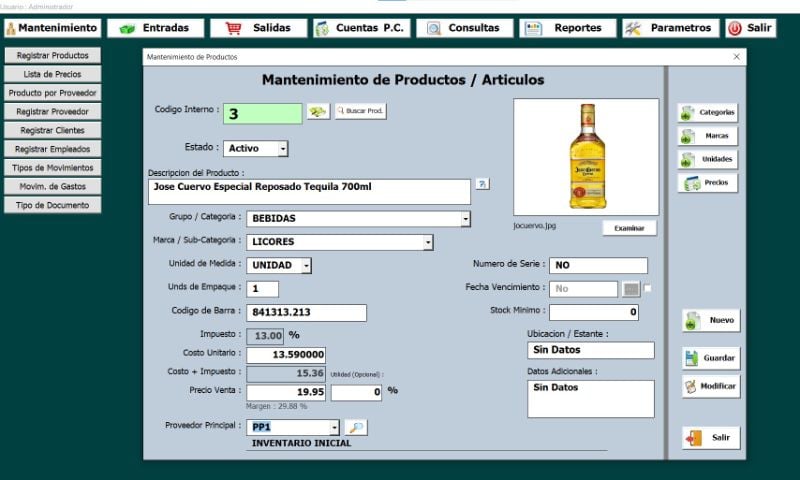
Task: Click the Costo + Impuesto field
Action: click(286, 373)
